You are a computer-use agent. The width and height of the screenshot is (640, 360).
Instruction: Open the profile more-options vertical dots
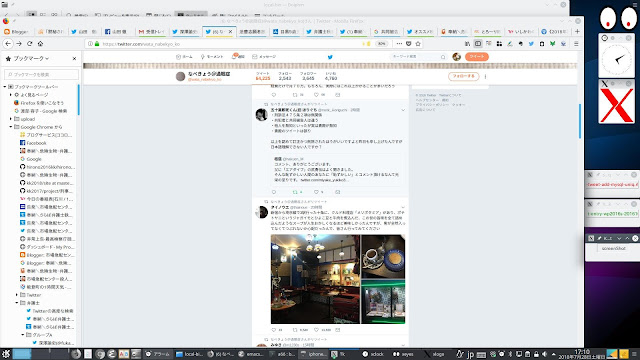(485, 76)
